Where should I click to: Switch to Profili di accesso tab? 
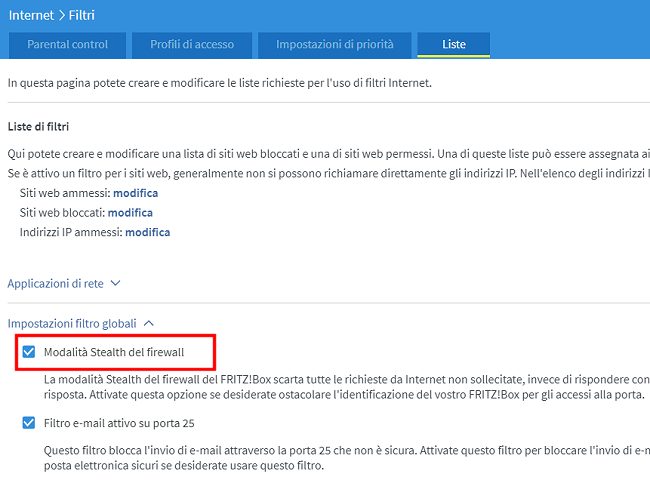192,45
